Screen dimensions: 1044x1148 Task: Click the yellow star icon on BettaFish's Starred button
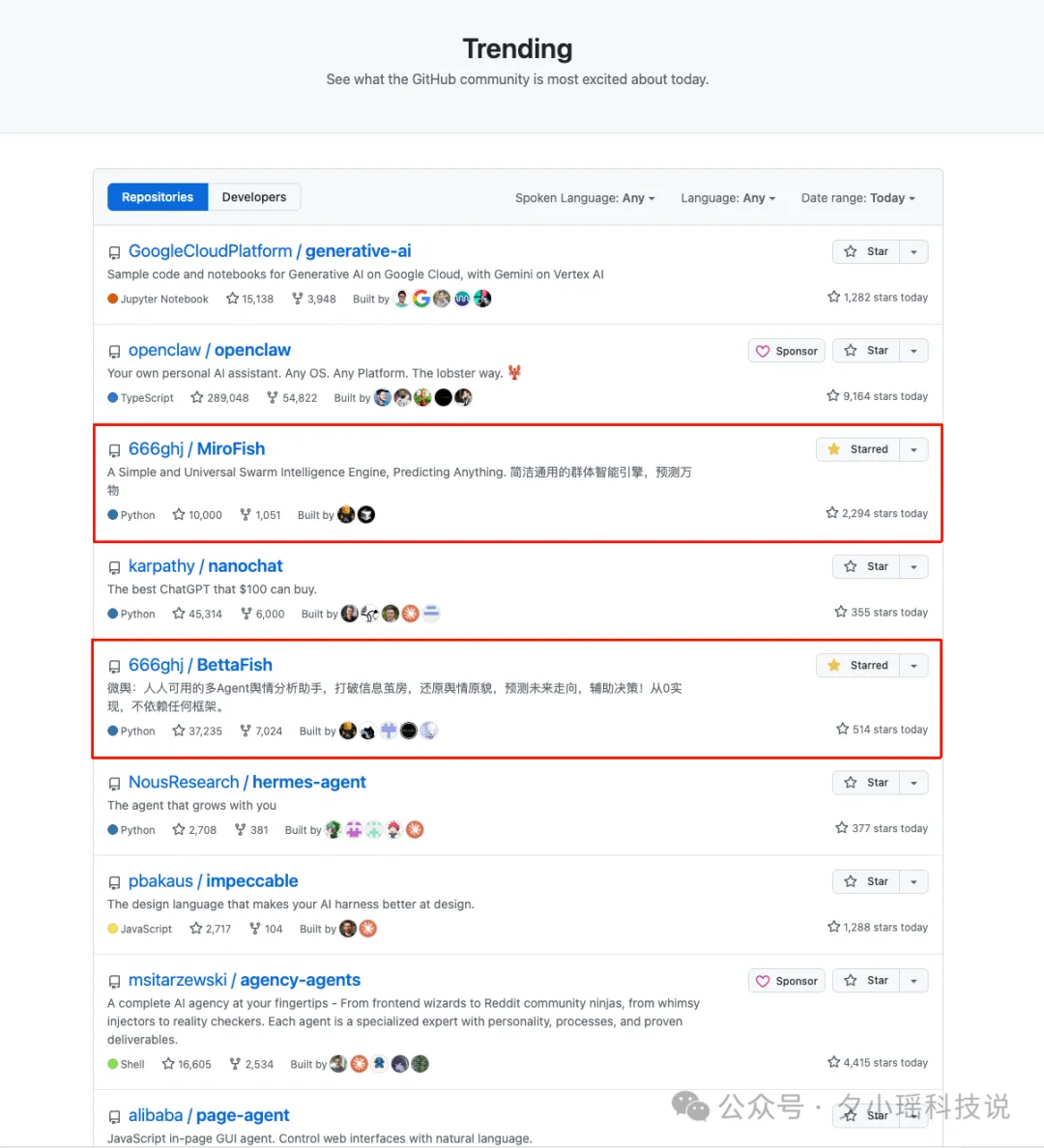[x=833, y=665]
